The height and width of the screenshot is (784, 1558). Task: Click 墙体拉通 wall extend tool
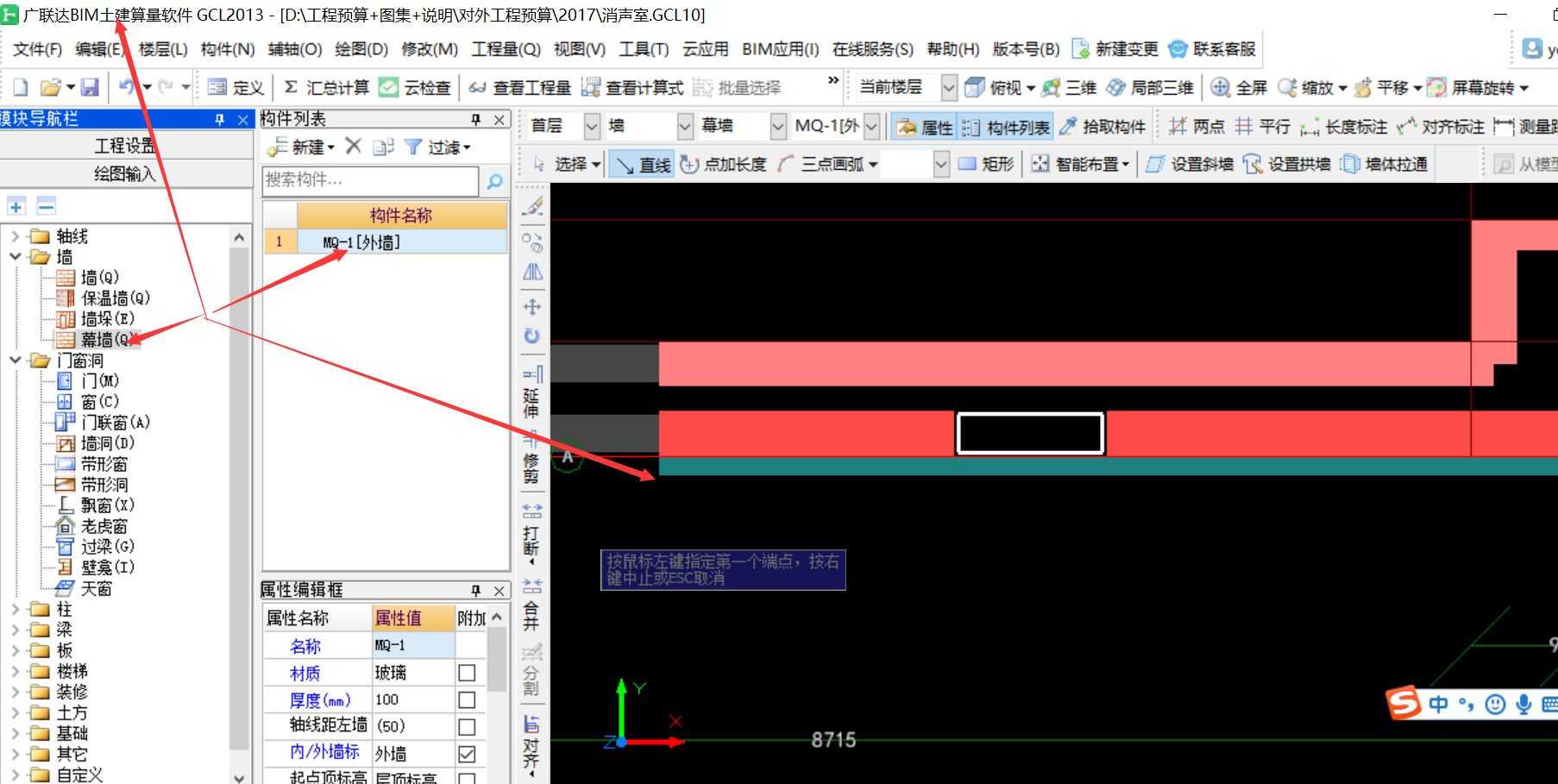coord(1384,164)
